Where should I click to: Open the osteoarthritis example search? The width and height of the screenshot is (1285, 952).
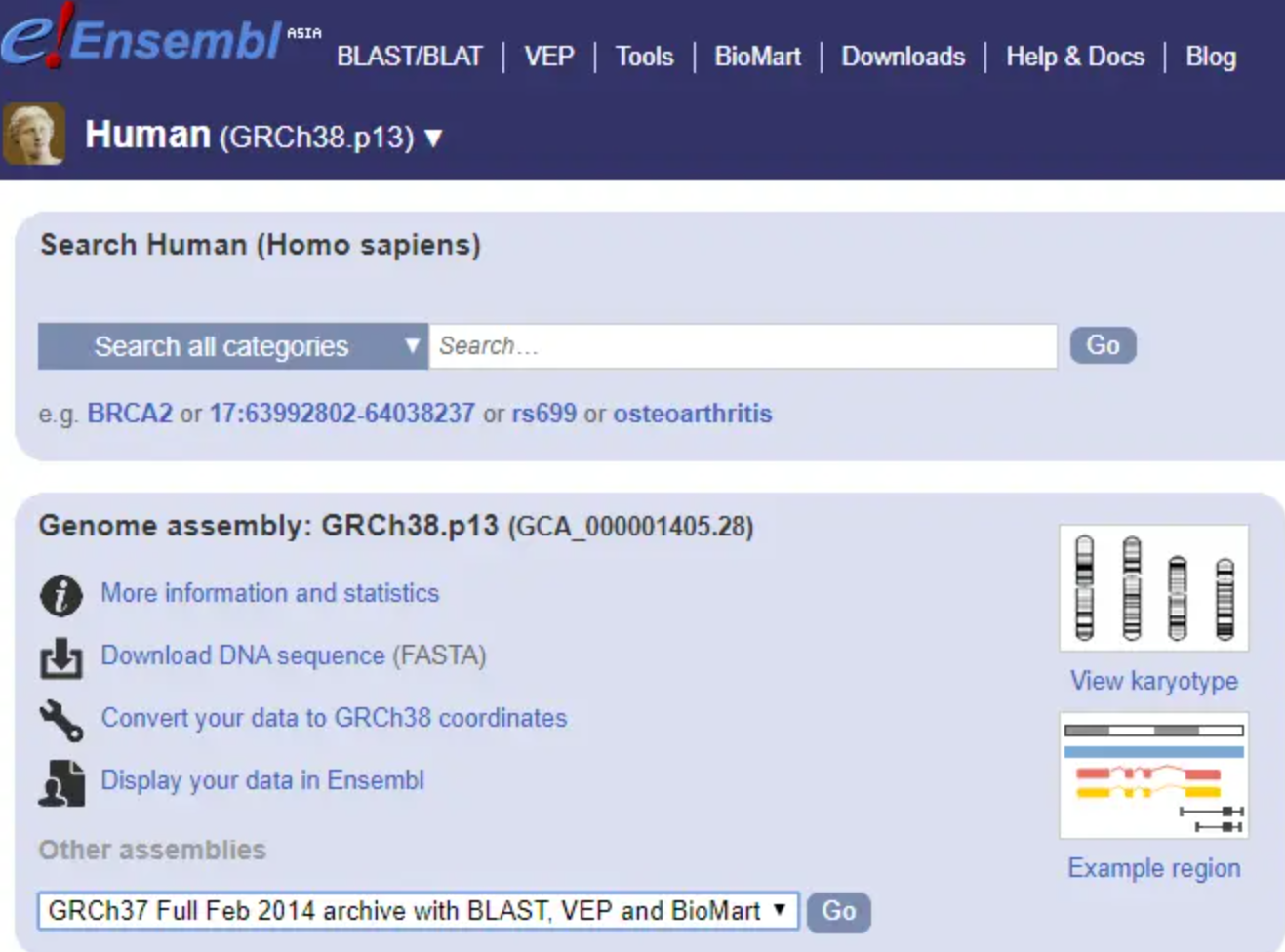coord(692,414)
